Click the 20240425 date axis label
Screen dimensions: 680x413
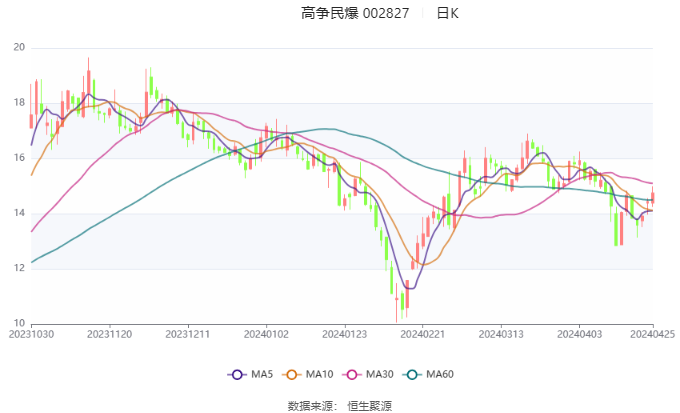pos(652,334)
